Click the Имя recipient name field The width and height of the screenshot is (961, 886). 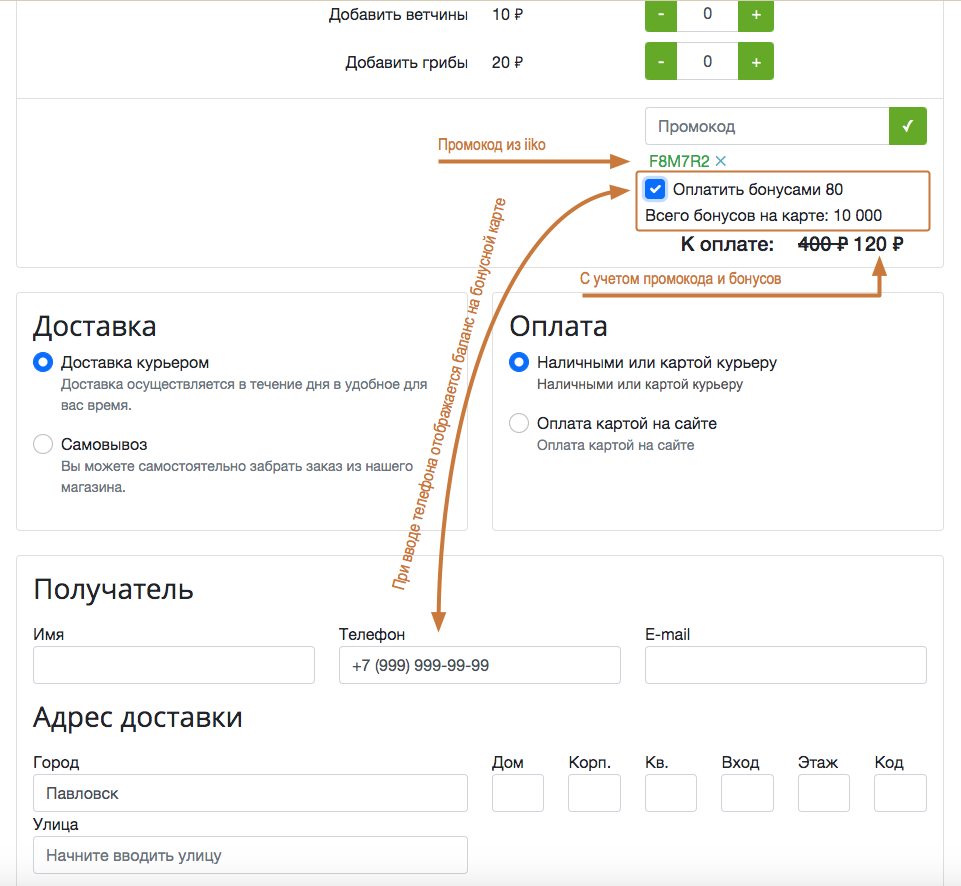point(174,665)
